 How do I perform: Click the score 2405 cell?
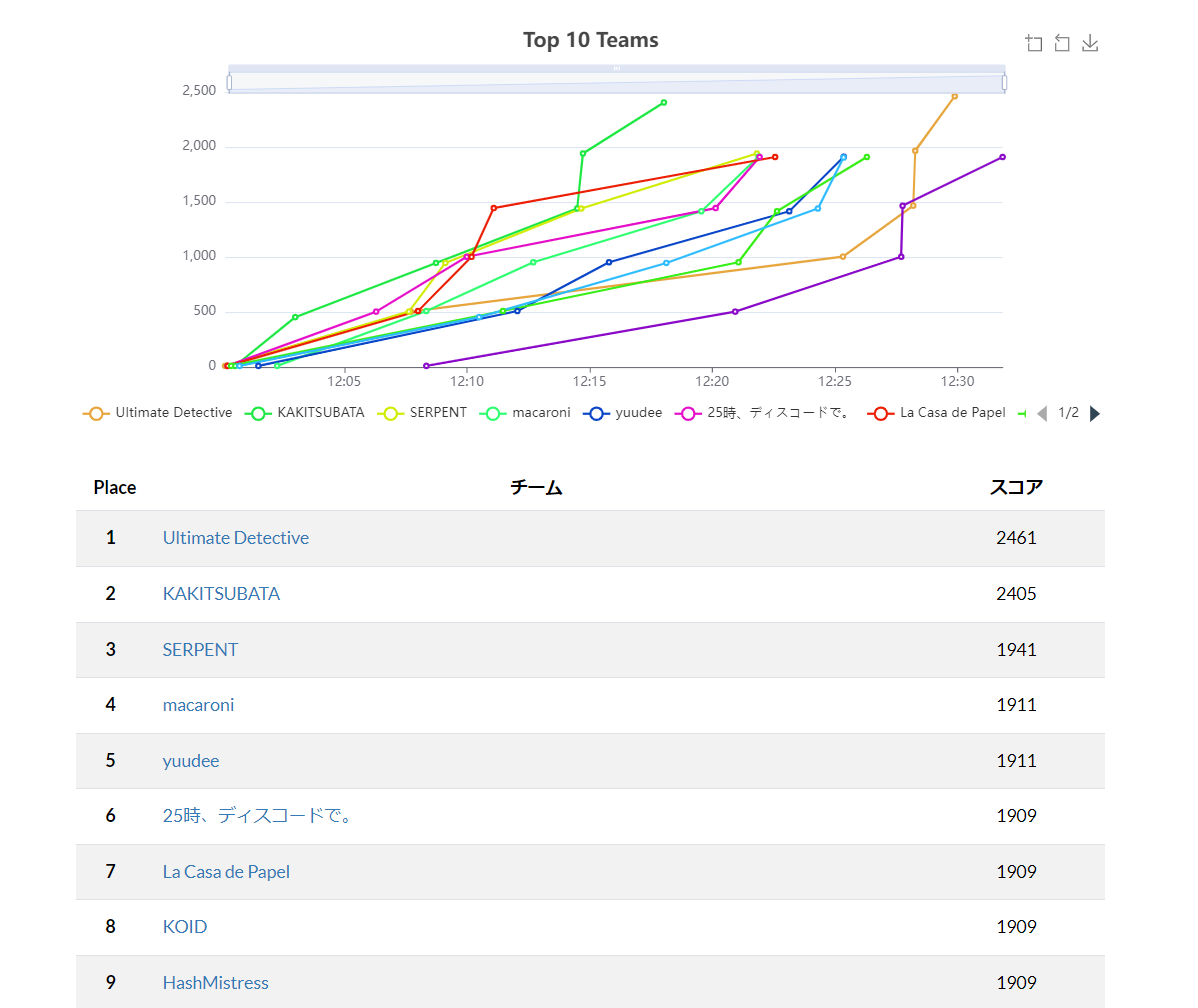(x=1016, y=594)
